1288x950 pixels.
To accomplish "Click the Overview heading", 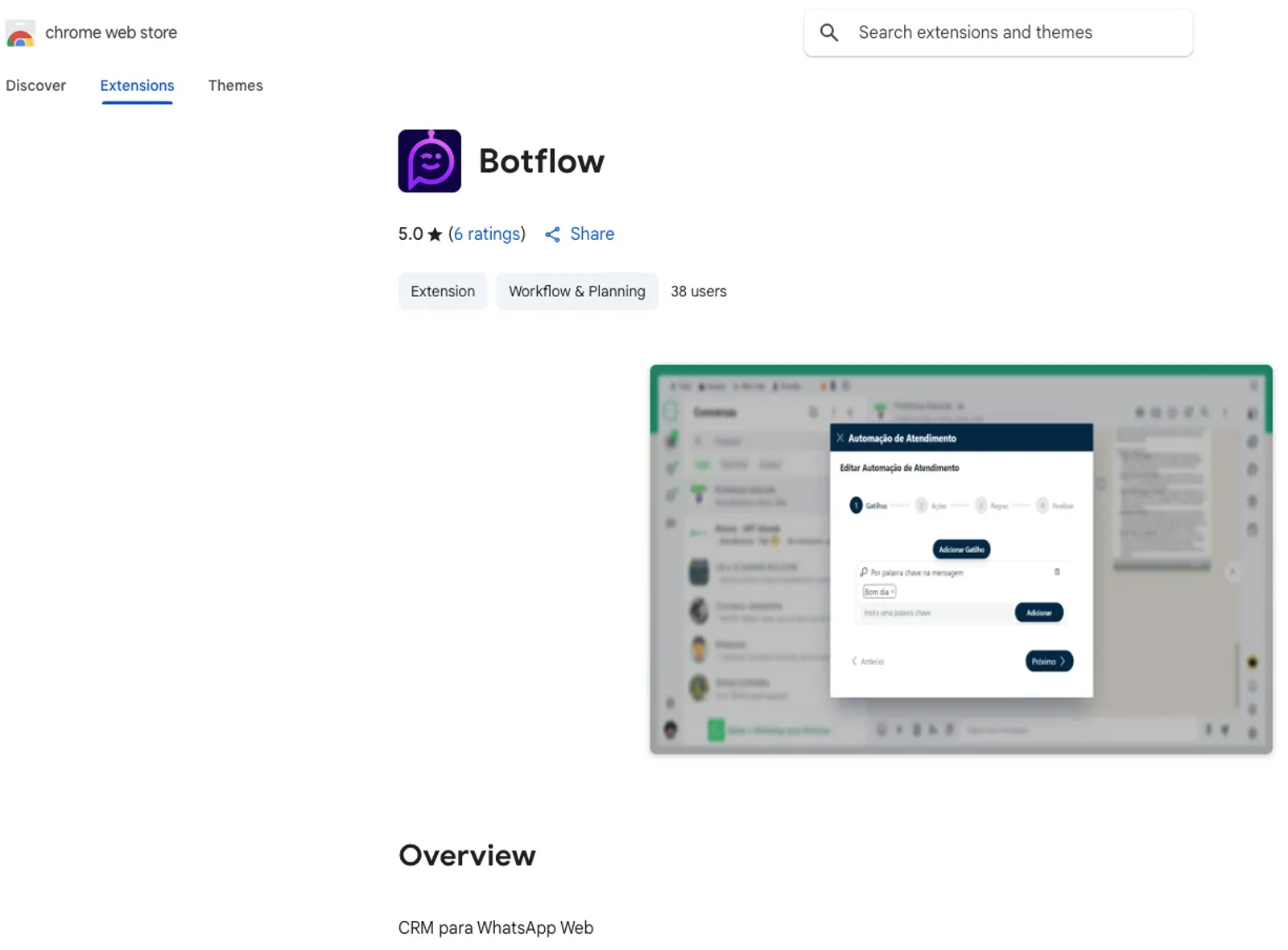I will click(467, 855).
